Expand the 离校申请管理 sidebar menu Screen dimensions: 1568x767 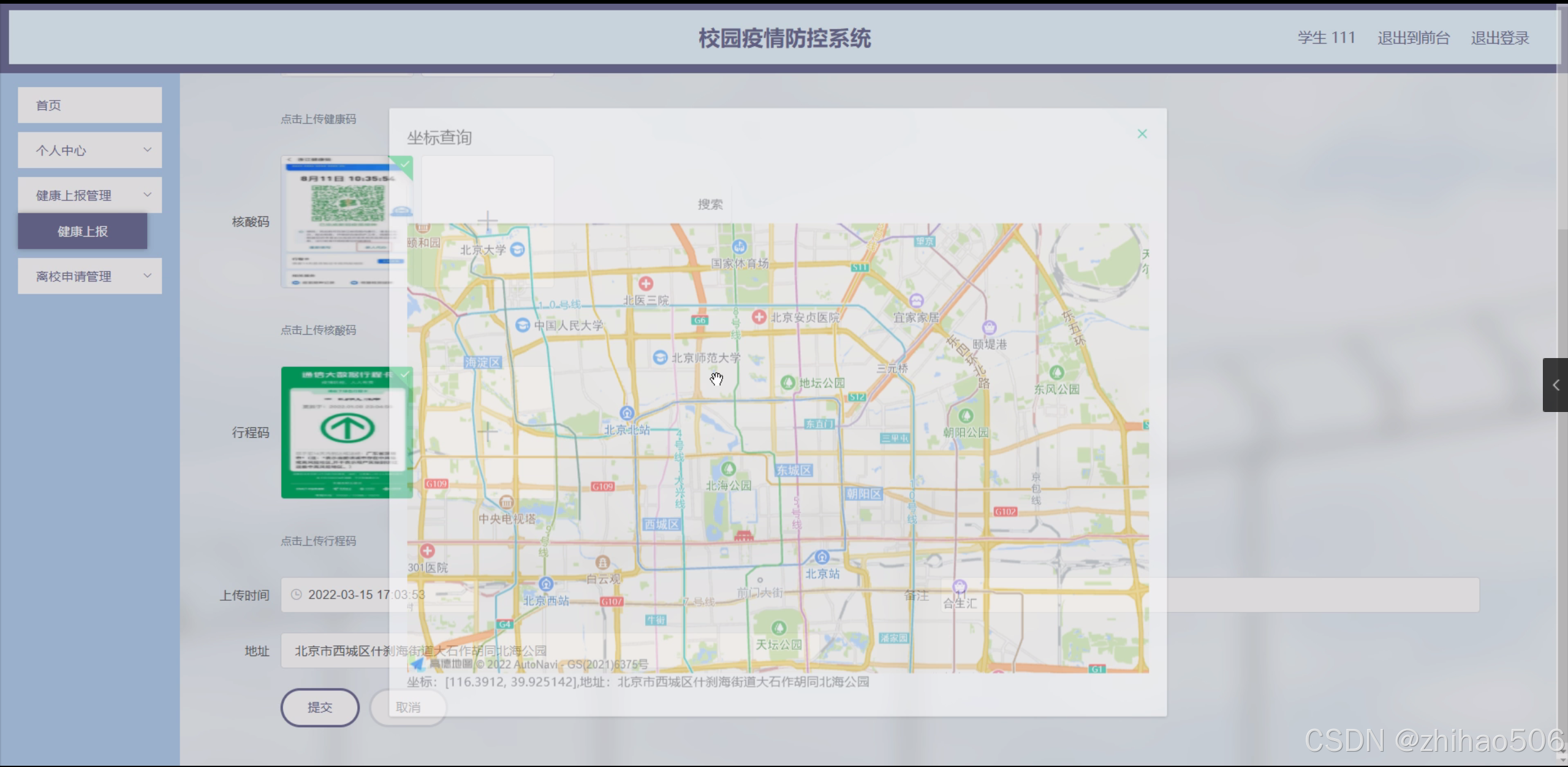(89, 277)
